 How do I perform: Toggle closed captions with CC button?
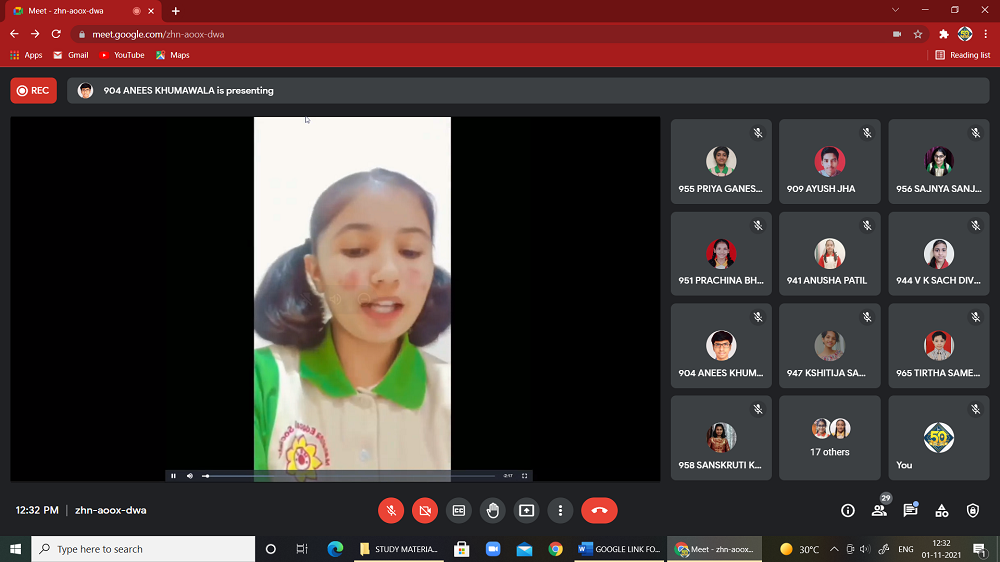click(x=459, y=510)
